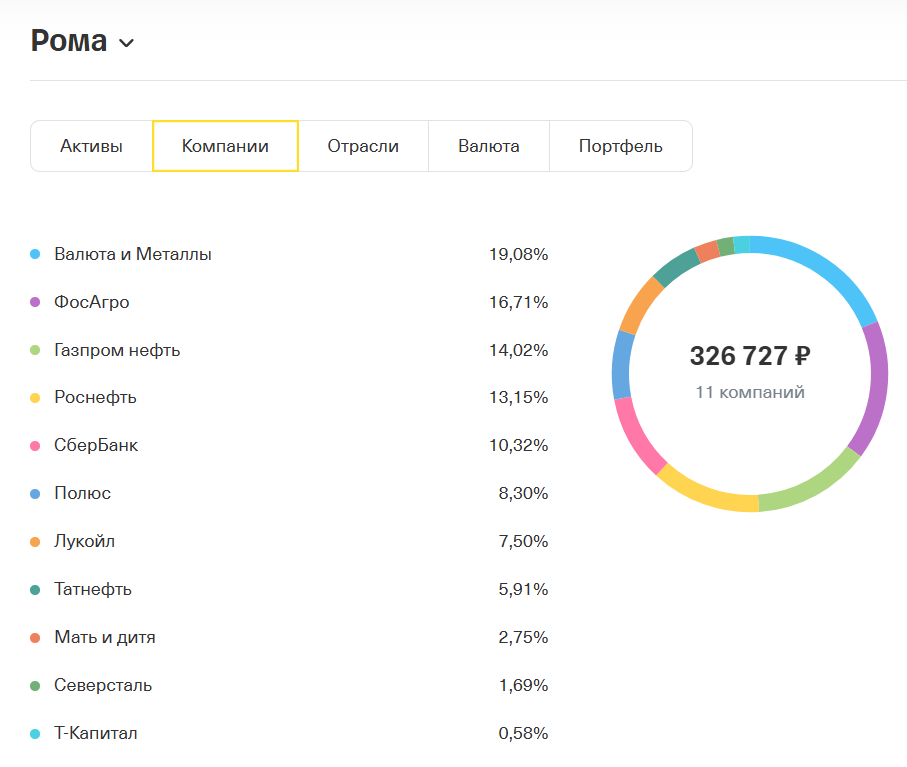This screenshot has height=767, width=907.
Task: Click the Рома account title
Action: tap(69, 41)
